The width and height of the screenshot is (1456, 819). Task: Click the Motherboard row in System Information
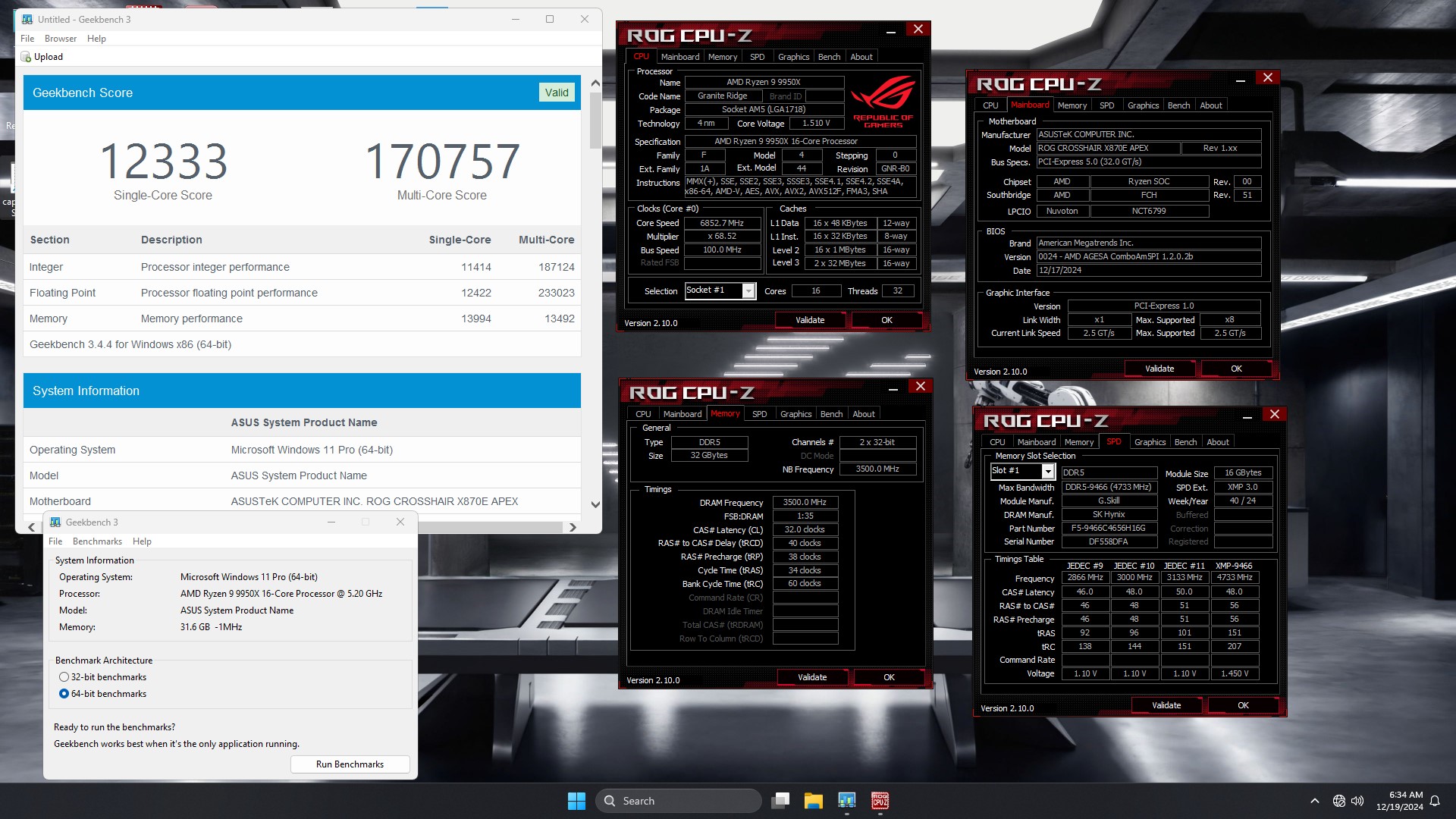click(302, 501)
